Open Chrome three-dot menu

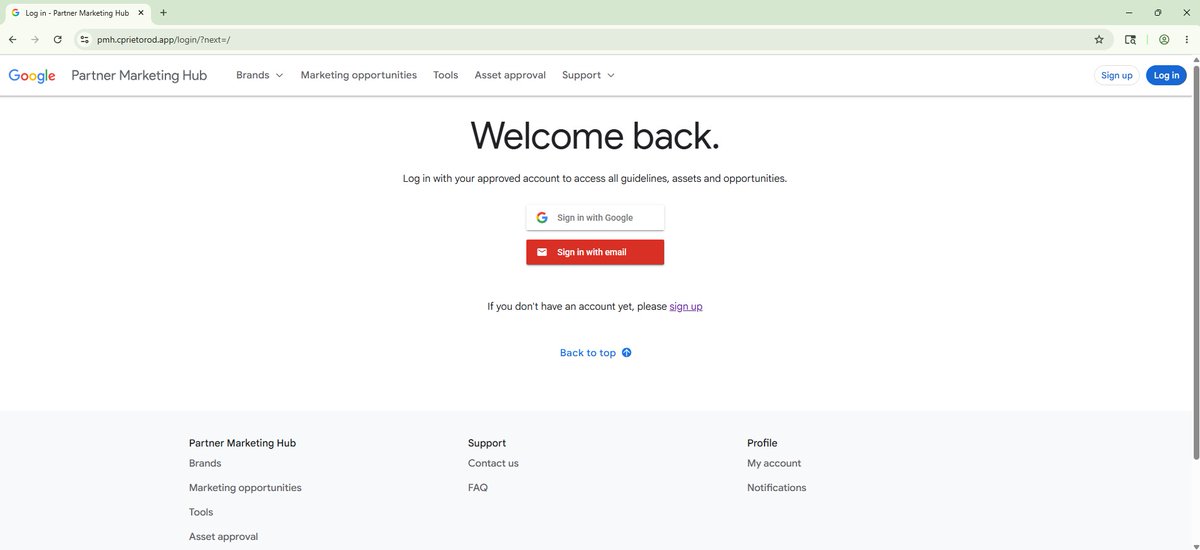(1187, 40)
